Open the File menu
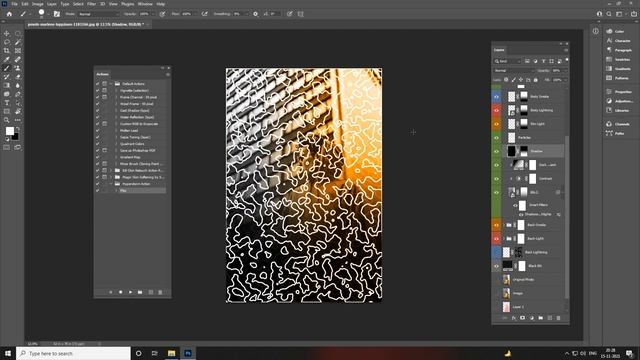 click(14, 4)
